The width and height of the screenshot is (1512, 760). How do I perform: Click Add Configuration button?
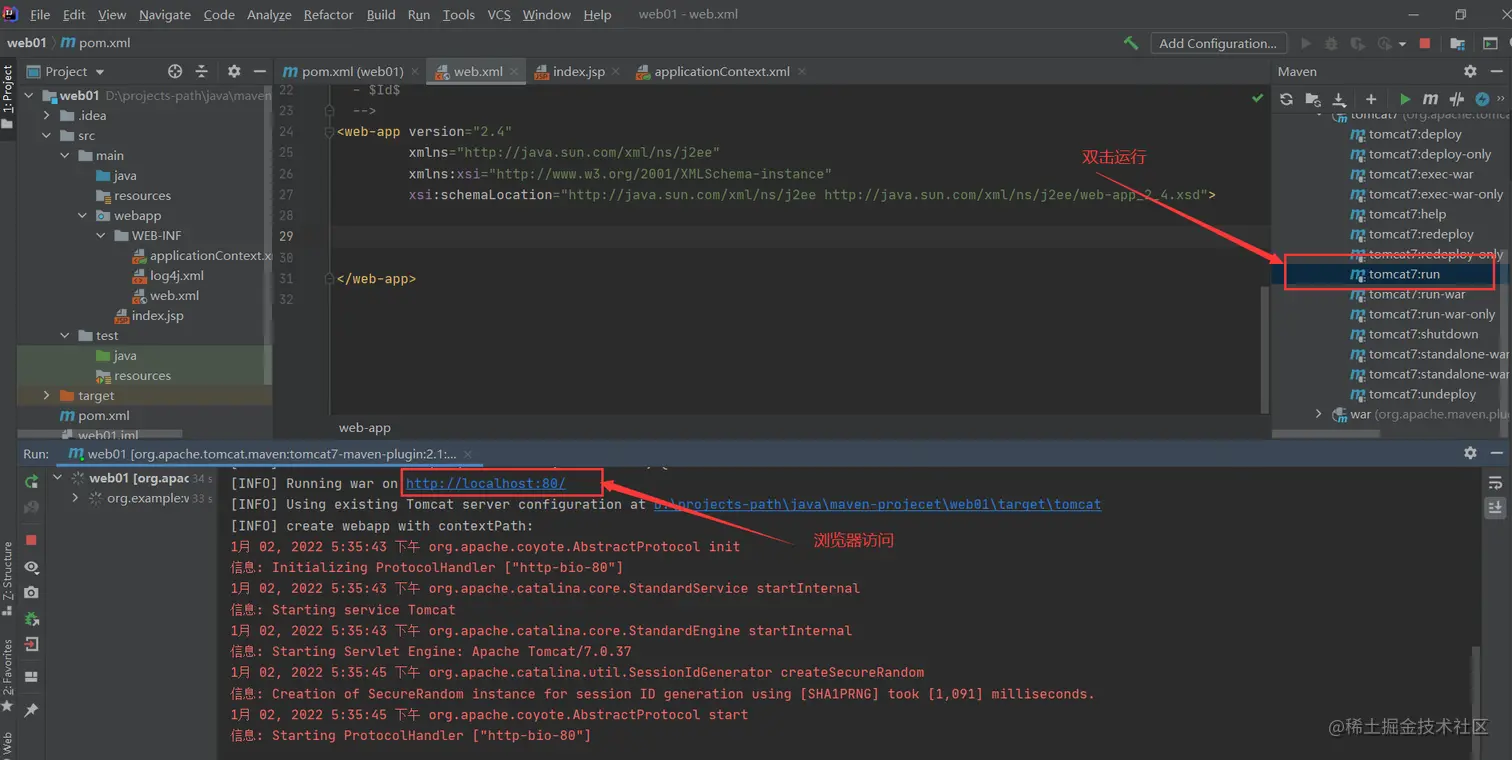click(x=1217, y=43)
